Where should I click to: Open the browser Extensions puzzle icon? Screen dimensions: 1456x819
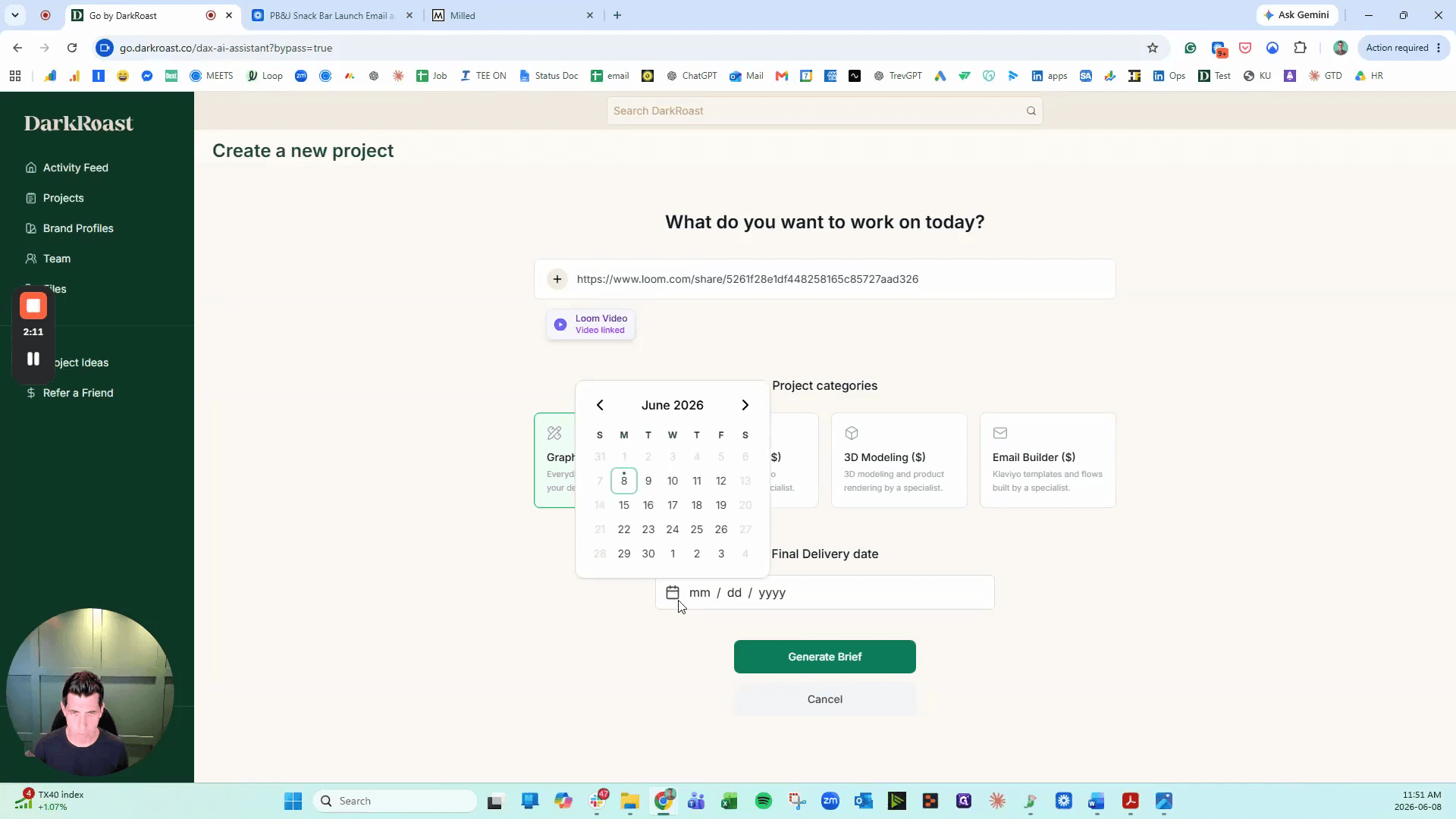coord(1301,48)
